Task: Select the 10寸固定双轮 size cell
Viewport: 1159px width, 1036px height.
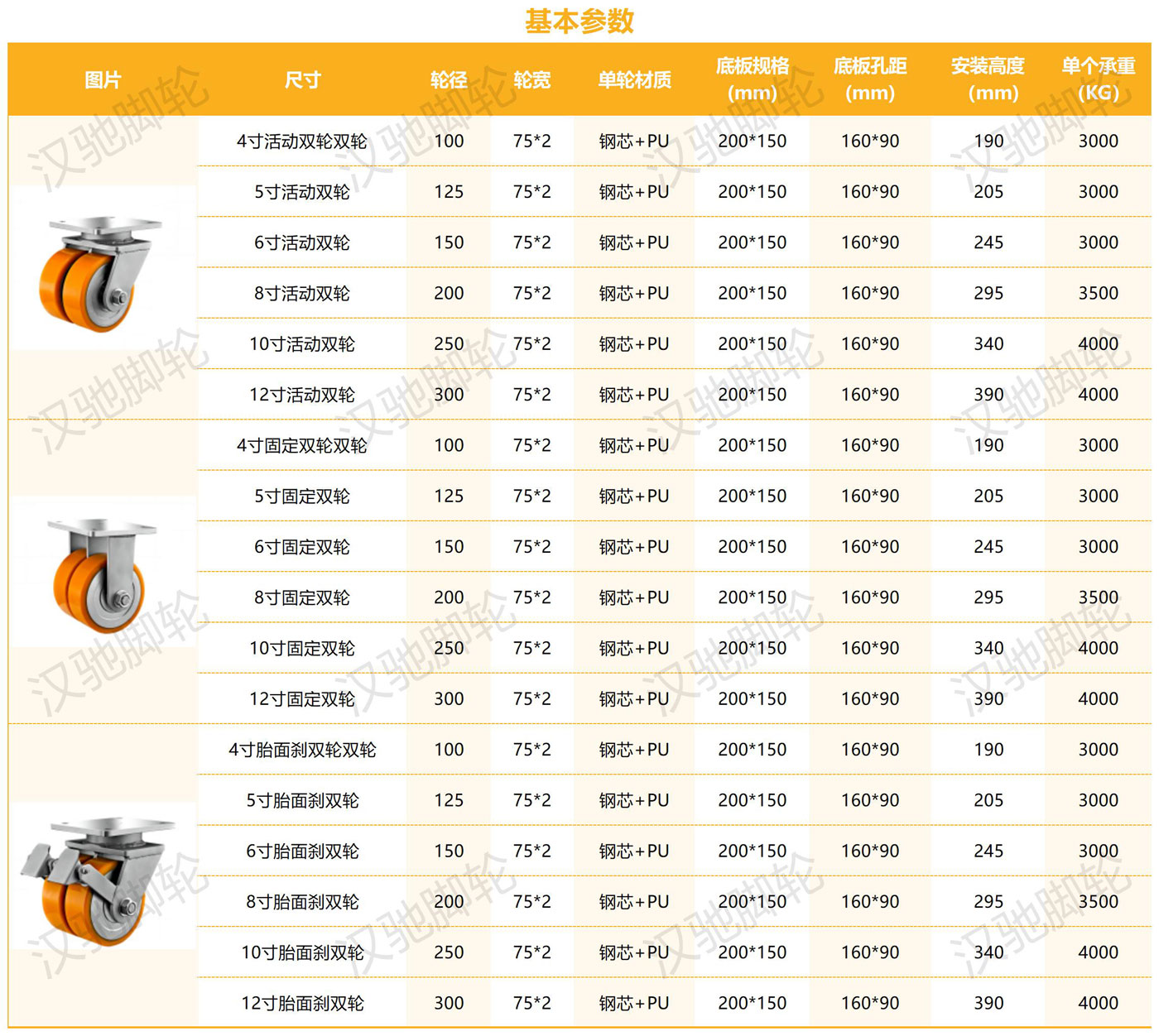Action: pos(302,649)
